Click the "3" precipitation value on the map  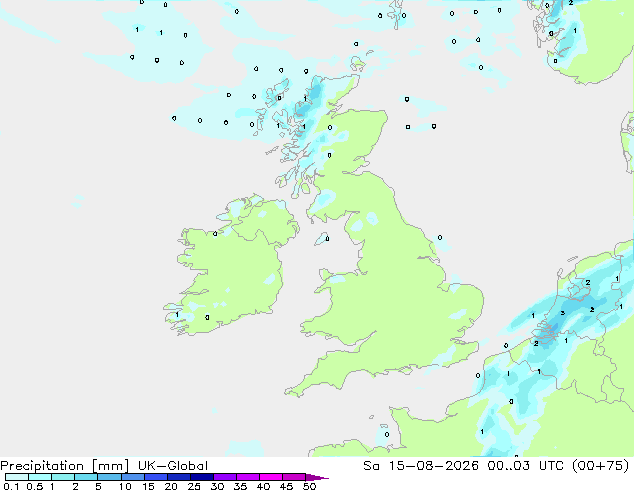coord(563,313)
